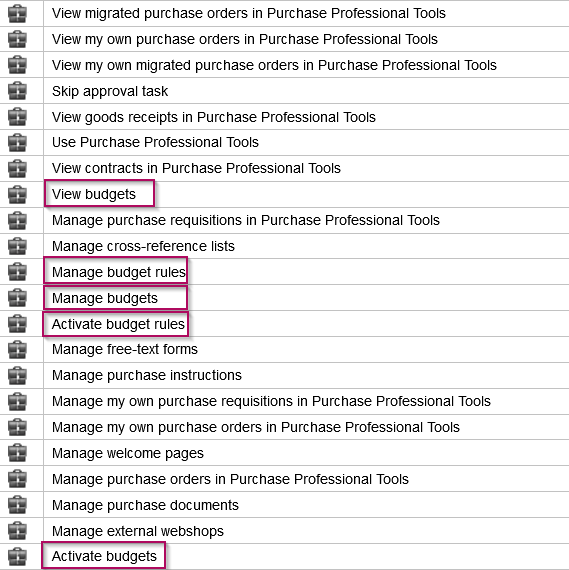Click briefcase icon next to Manage free-text forms

click(x=17, y=349)
